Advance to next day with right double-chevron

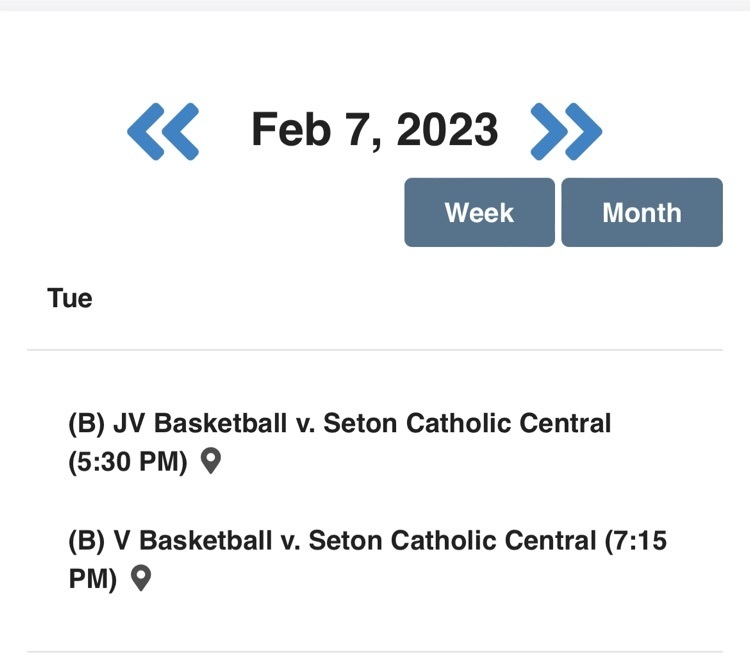pos(566,131)
